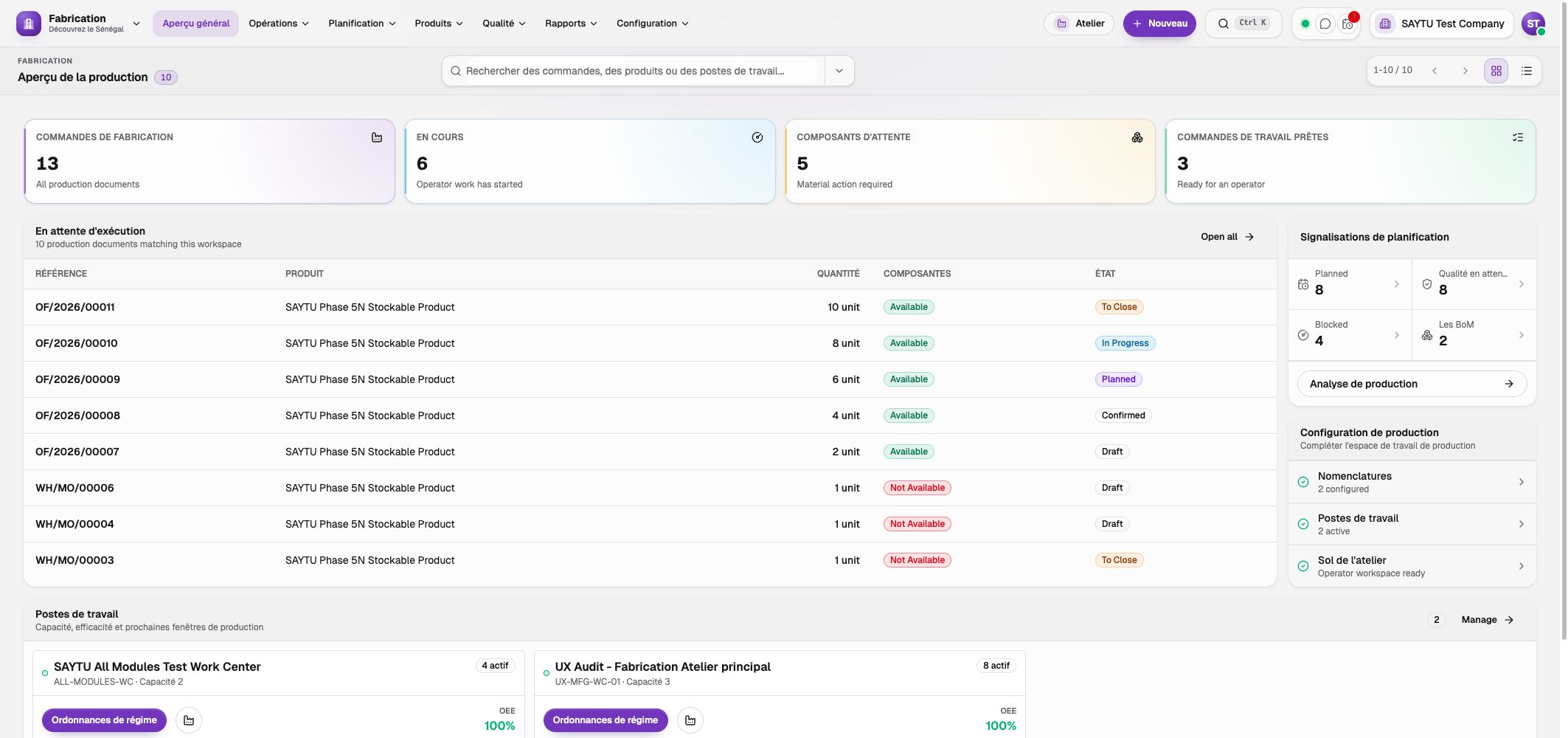1568x738 pixels.
Task: Switch to list view layout
Action: (x=1527, y=71)
